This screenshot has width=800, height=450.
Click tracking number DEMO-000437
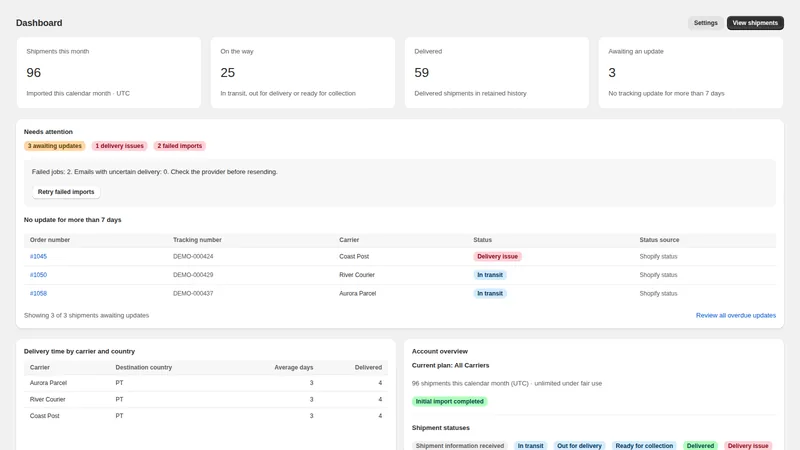(x=193, y=293)
